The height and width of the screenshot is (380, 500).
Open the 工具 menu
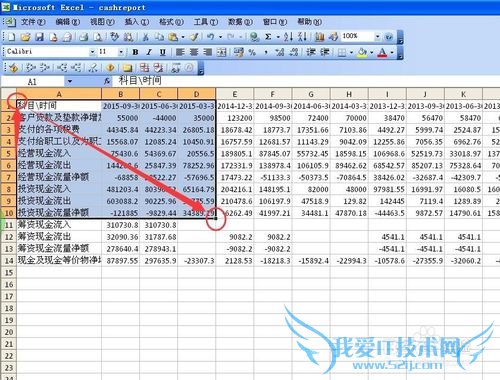point(206,22)
